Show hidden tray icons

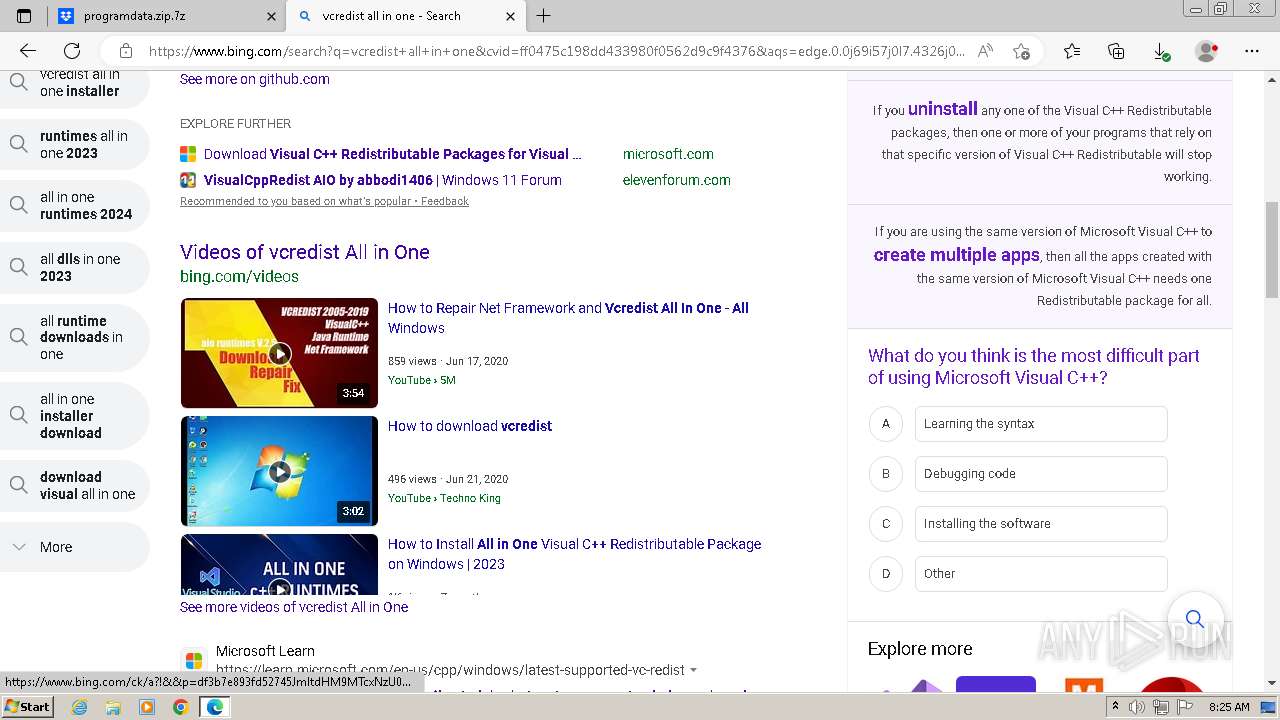click(1115, 707)
